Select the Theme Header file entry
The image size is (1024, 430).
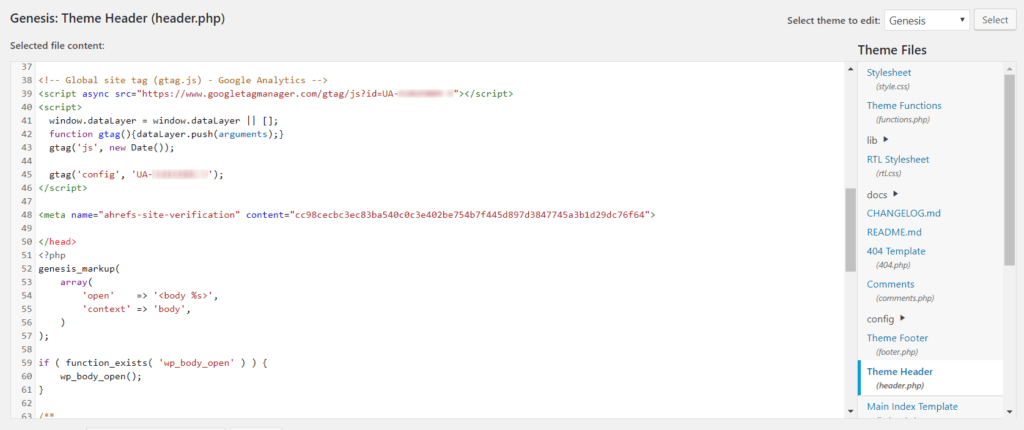pos(931,378)
